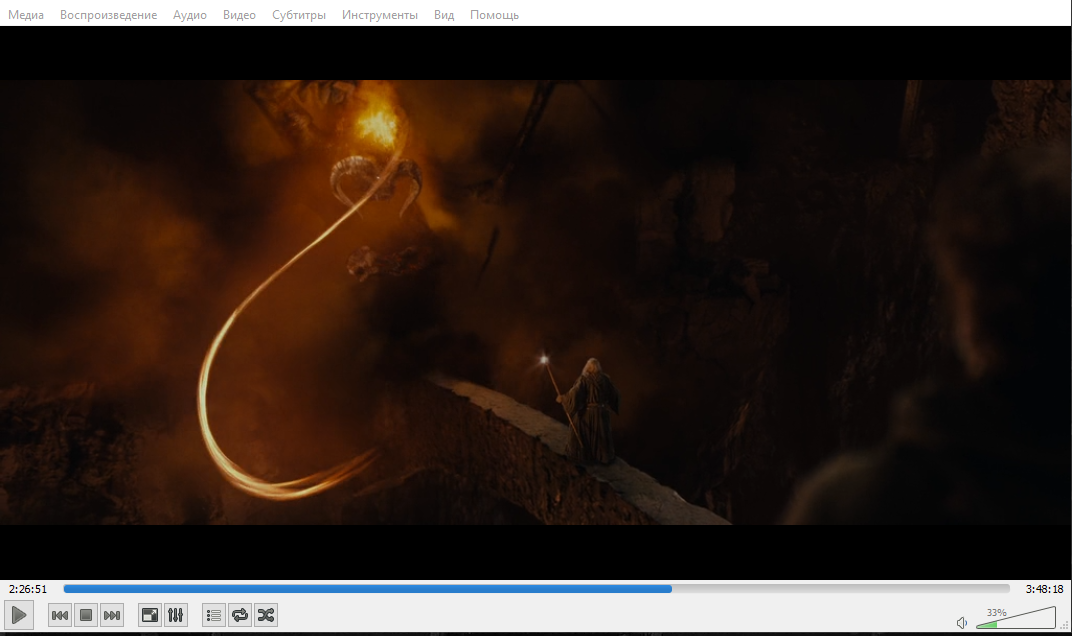
Task: Show extended settings equalizer panel
Action: 176,615
